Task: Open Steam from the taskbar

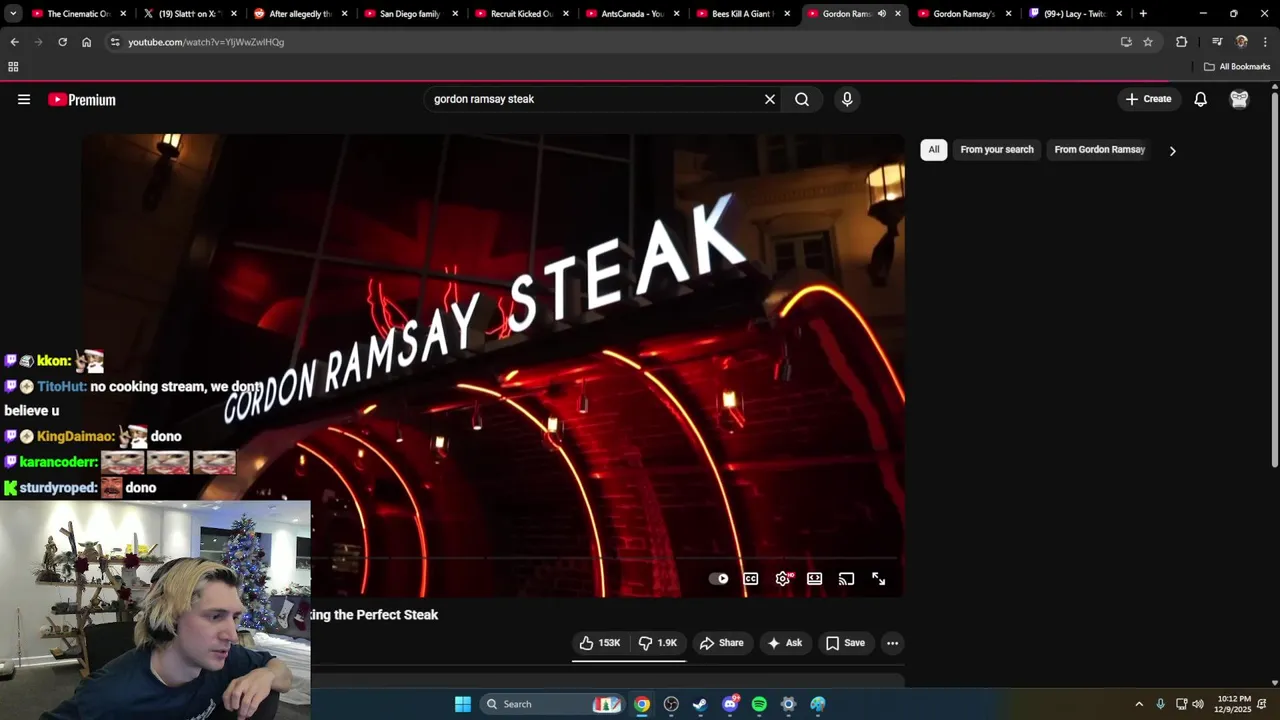Action: pyautogui.click(x=700, y=704)
